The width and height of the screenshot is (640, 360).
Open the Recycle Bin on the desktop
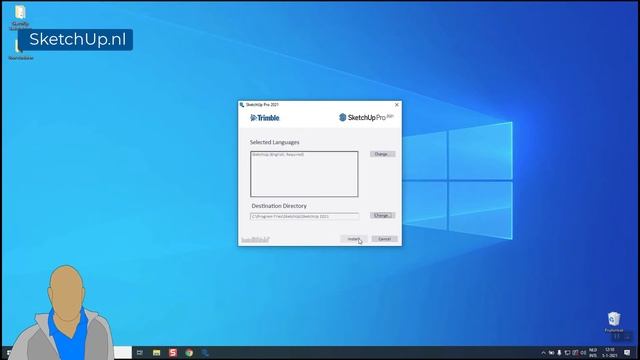point(614,322)
